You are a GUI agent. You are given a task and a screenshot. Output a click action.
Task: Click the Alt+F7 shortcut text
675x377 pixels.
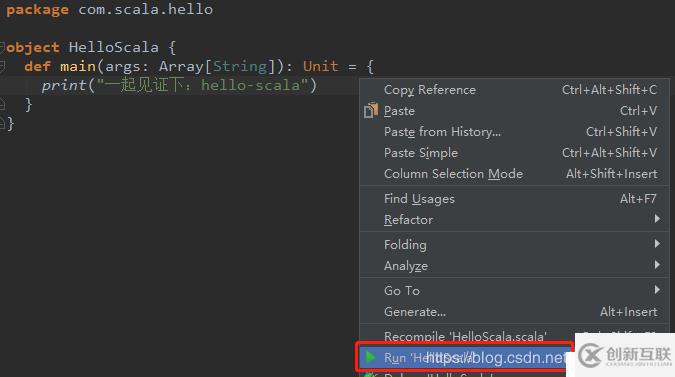(638, 199)
